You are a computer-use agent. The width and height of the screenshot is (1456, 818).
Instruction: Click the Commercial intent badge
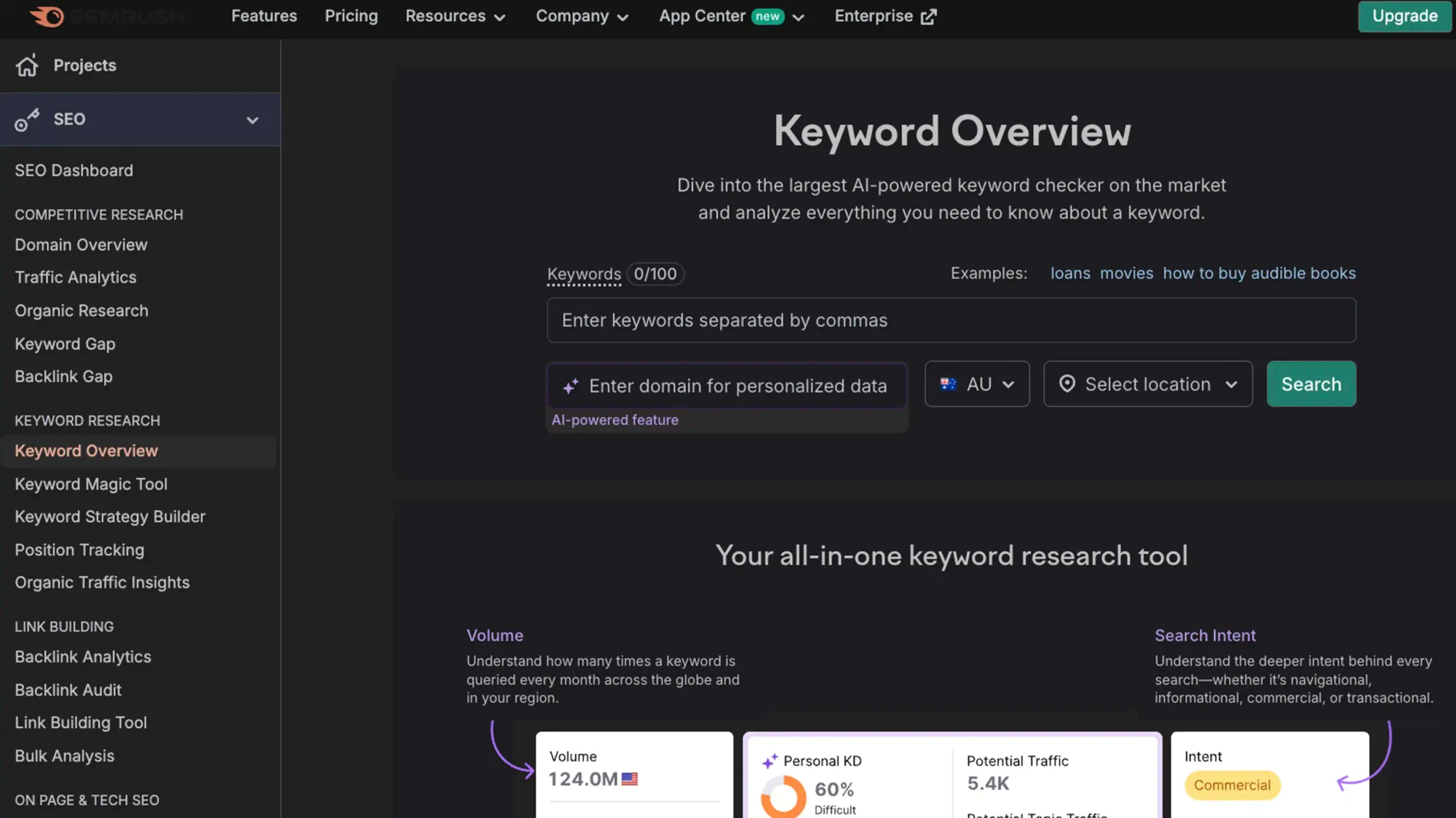[1232, 785]
